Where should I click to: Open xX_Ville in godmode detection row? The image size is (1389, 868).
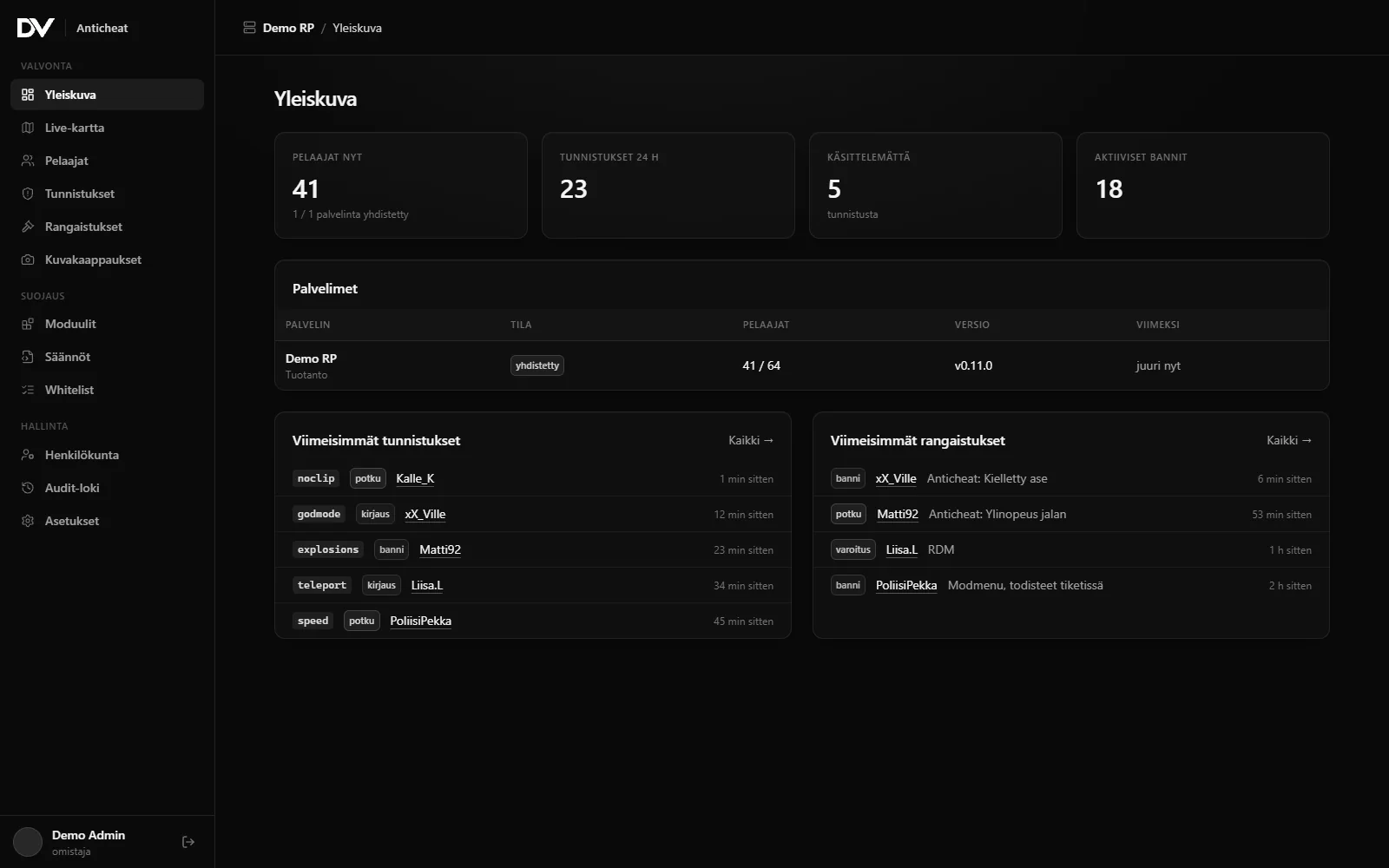pos(425,514)
